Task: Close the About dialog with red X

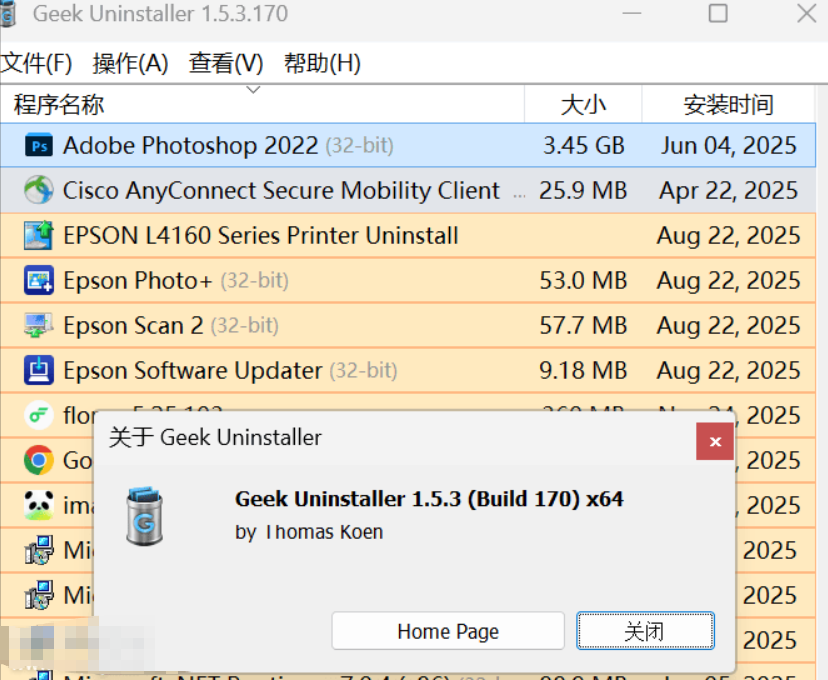Action: pyautogui.click(x=715, y=441)
